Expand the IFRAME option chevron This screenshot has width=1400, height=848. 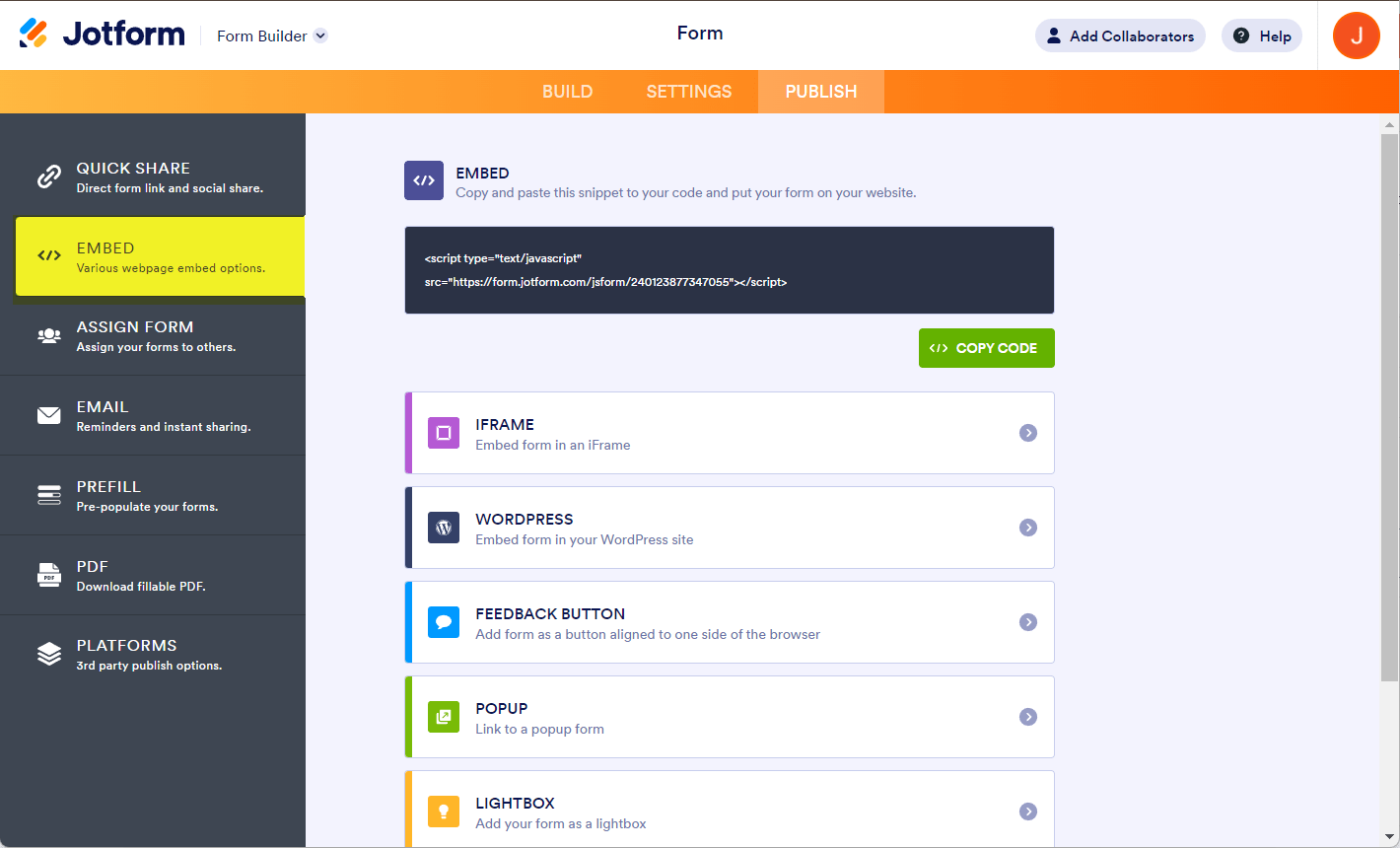click(1028, 433)
